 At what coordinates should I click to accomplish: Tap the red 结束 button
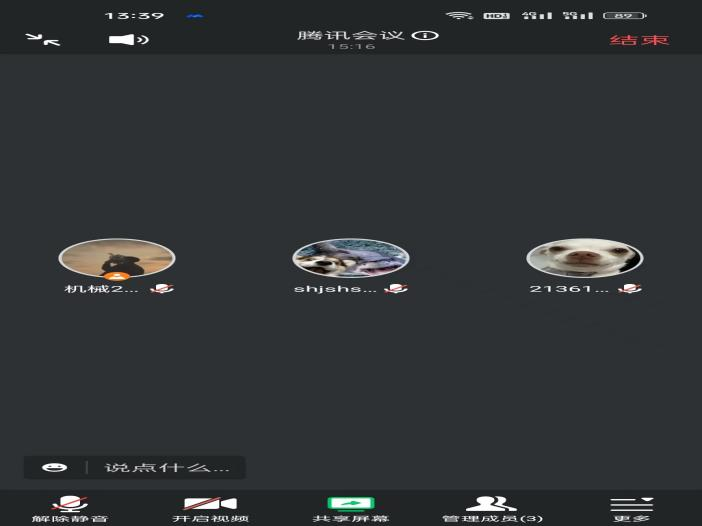tap(639, 40)
